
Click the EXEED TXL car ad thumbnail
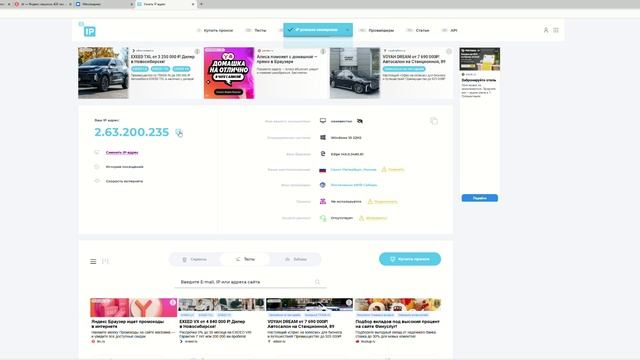tap(103, 73)
